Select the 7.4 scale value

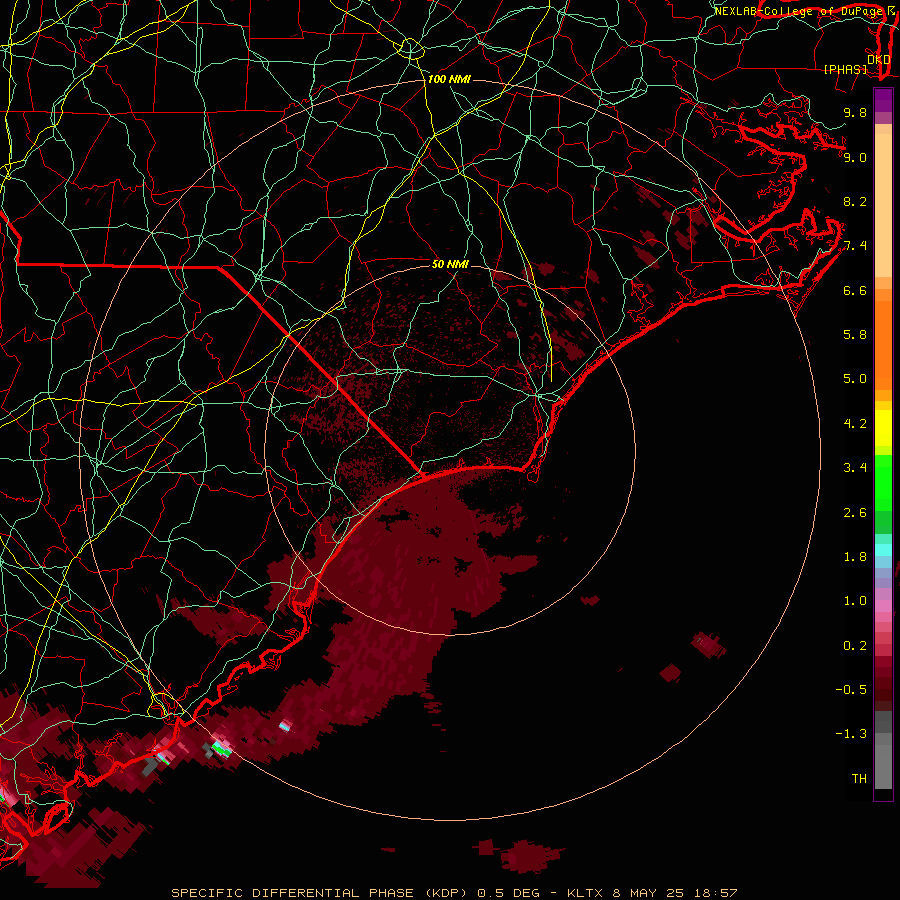click(855, 246)
